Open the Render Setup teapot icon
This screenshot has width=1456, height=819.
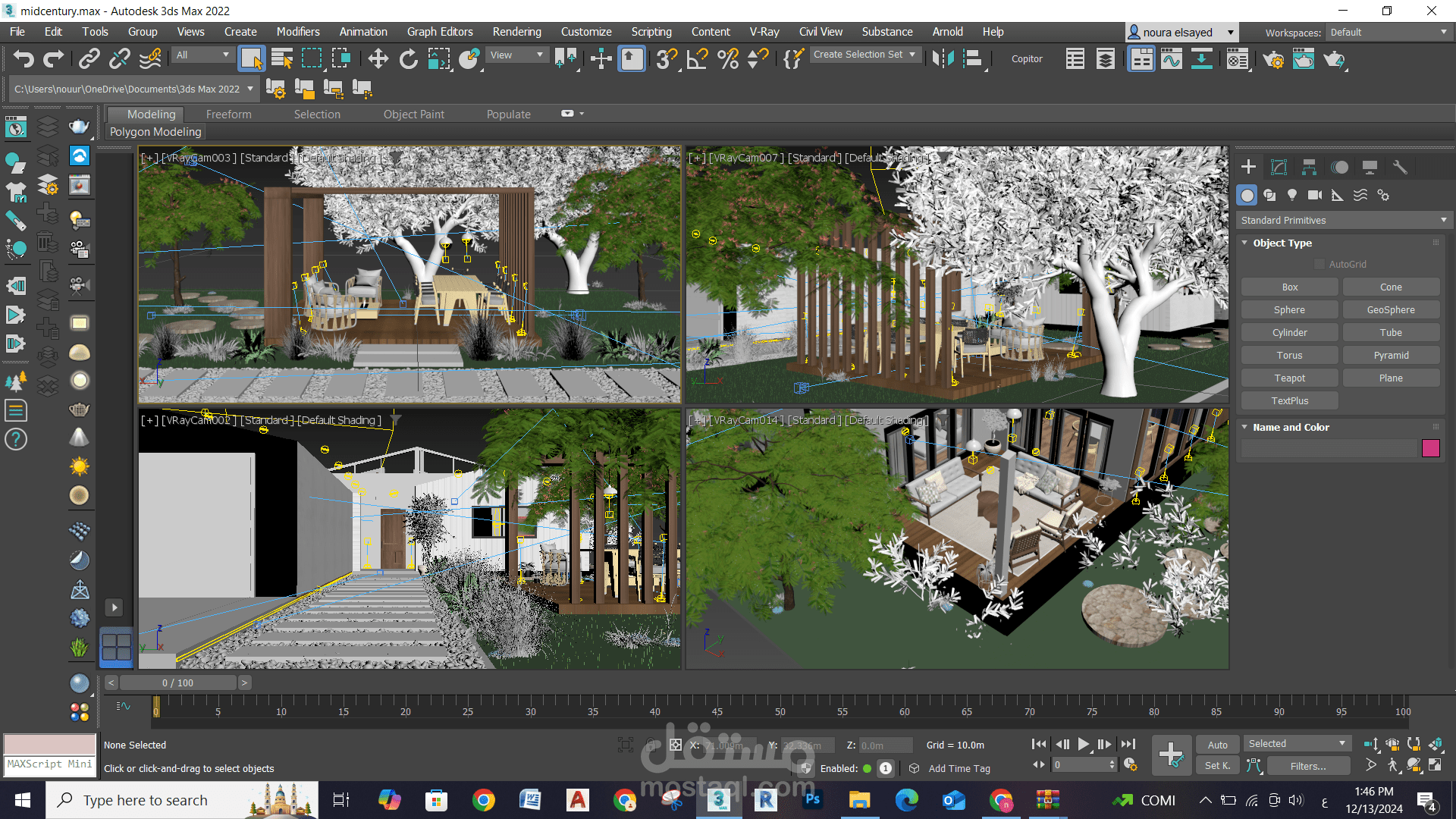tap(1273, 59)
